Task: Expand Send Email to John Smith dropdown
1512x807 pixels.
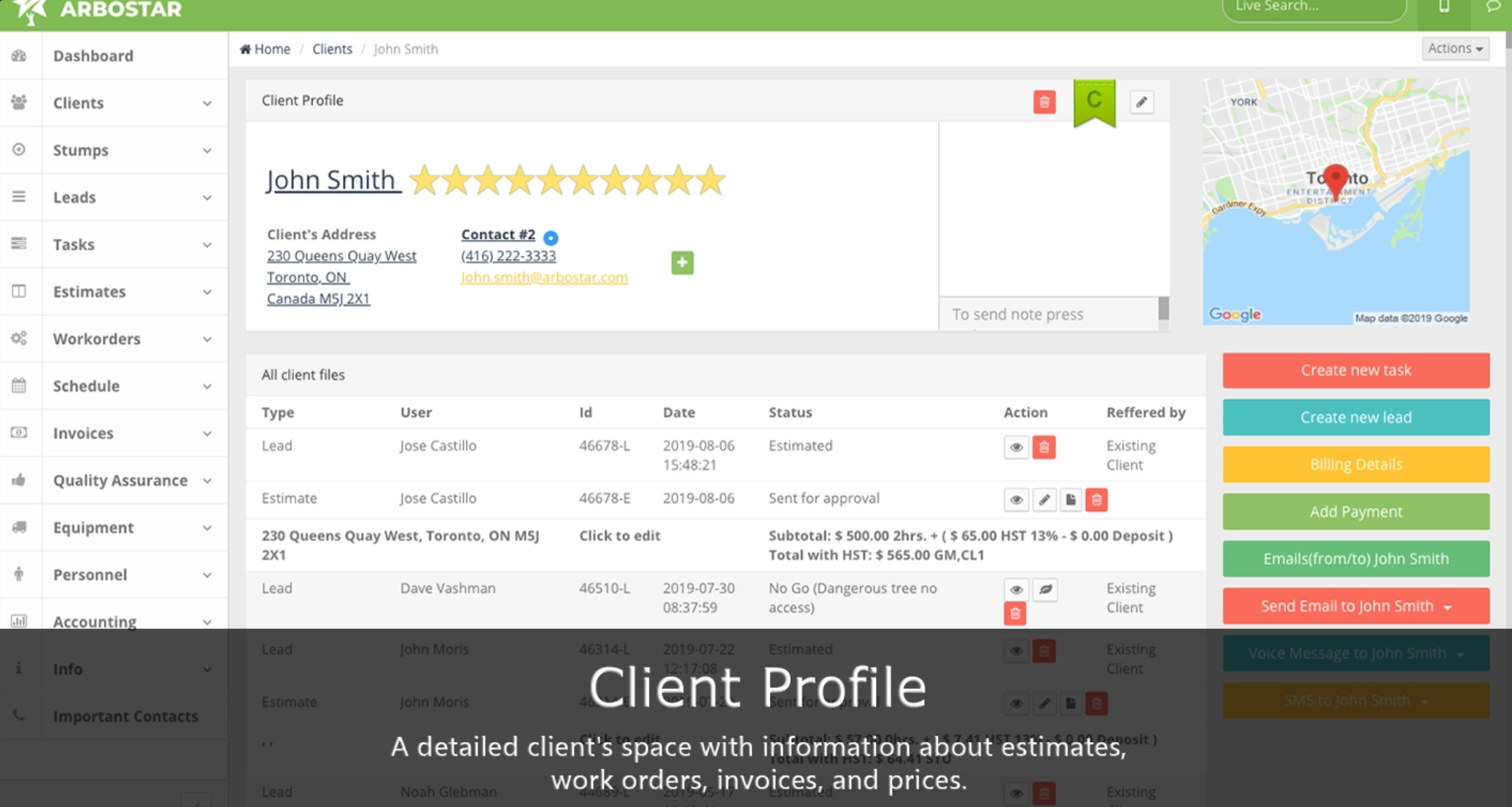Action: pyautogui.click(x=1356, y=606)
